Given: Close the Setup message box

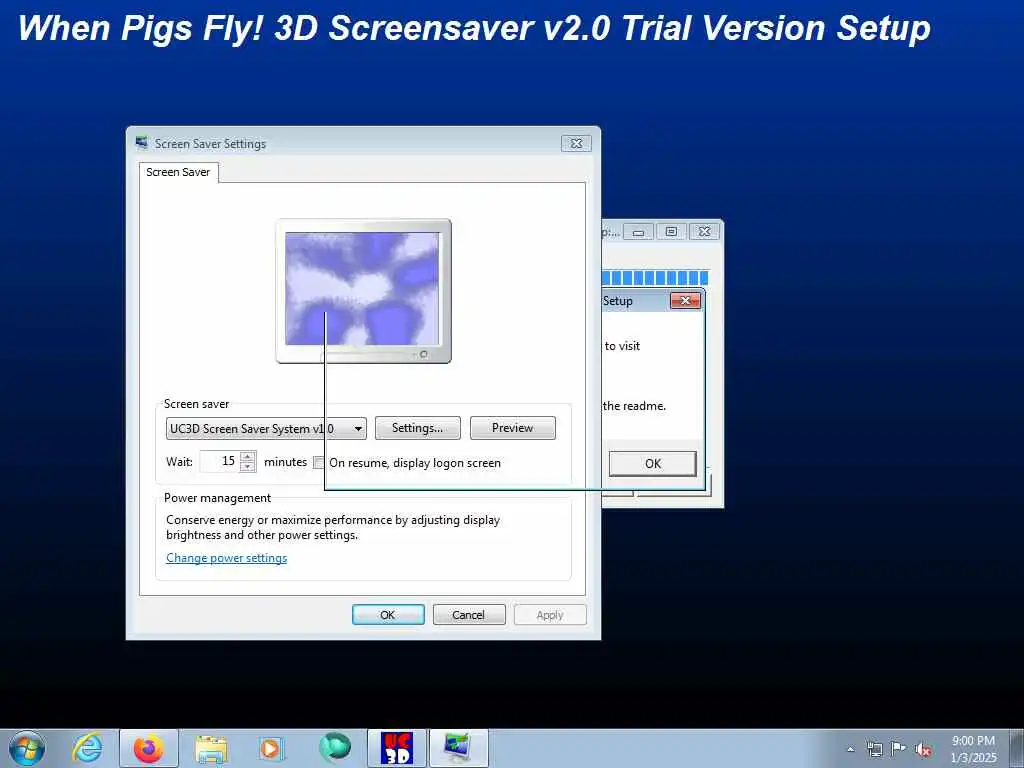Looking at the screenshot, I should coord(686,300).
